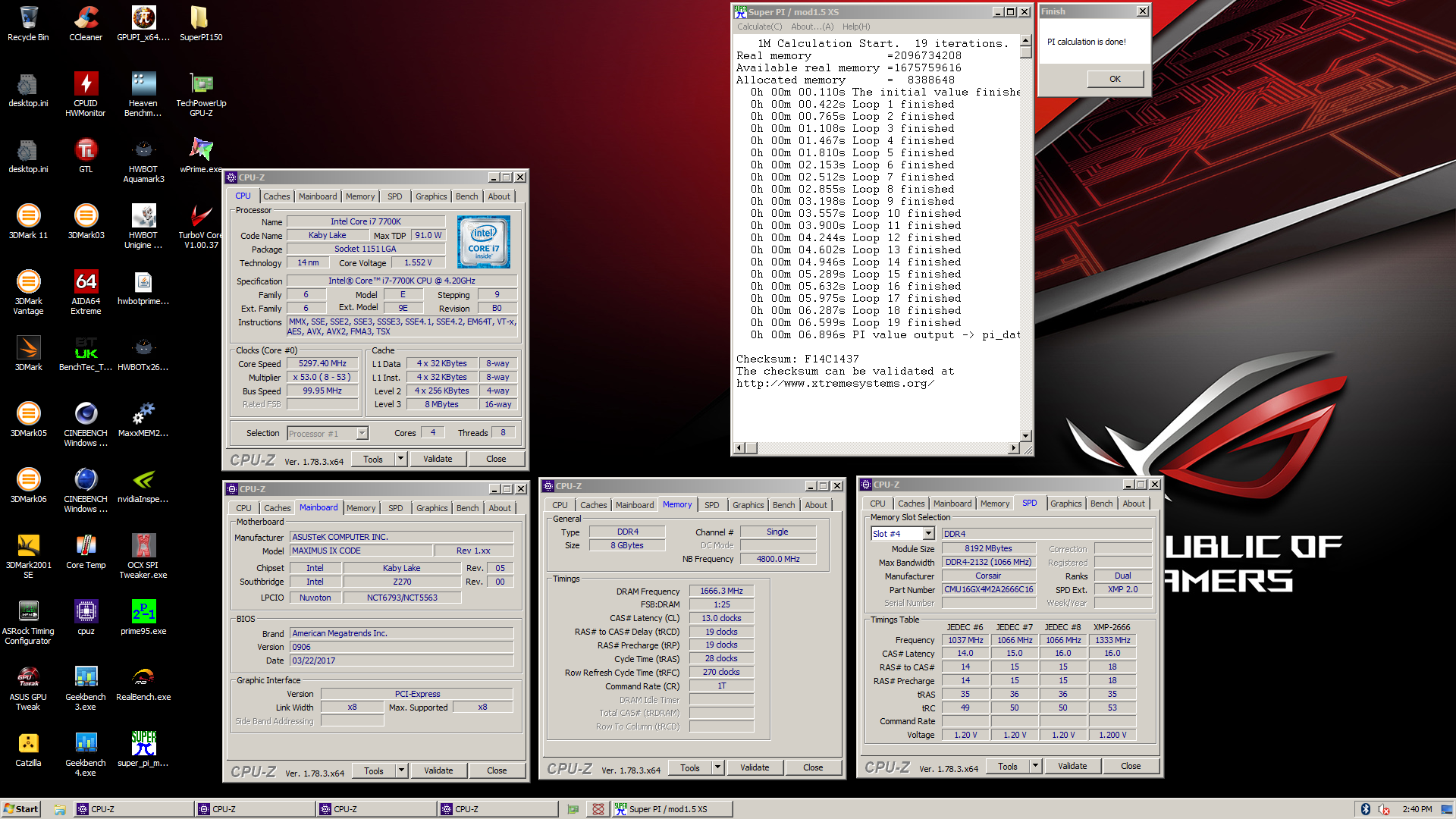This screenshot has height=819, width=1456.
Task: Open the Slot #4 memory slot dropdown
Action: click(928, 534)
